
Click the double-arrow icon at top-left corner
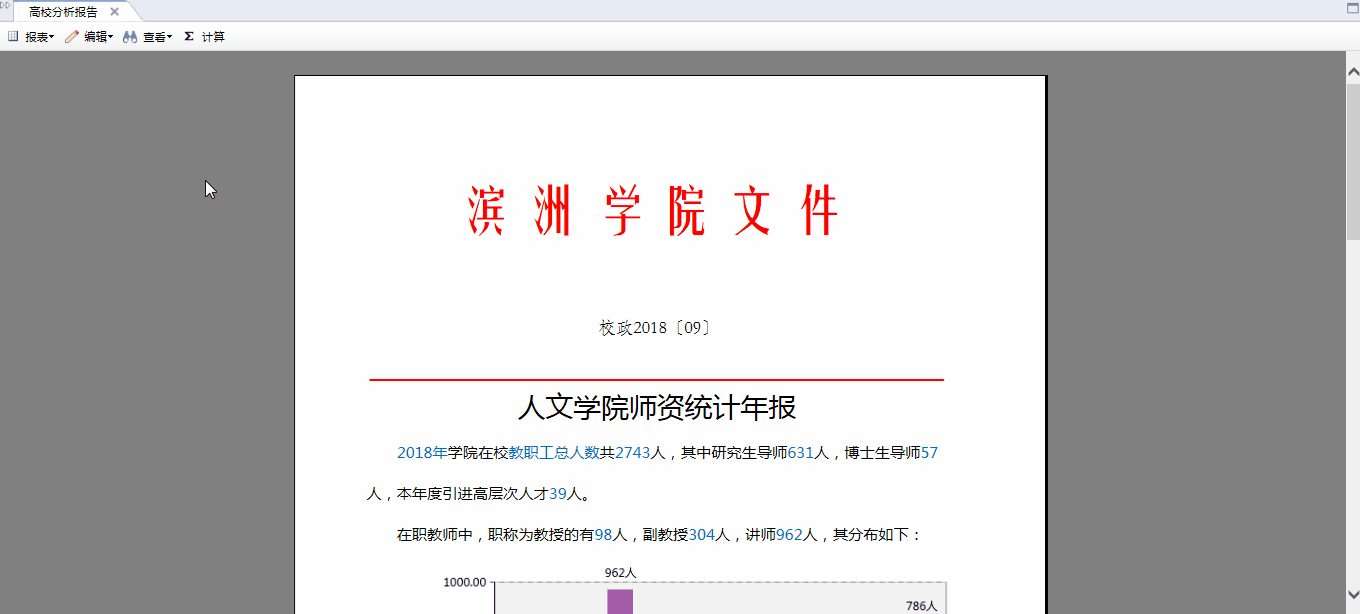click(6, 6)
